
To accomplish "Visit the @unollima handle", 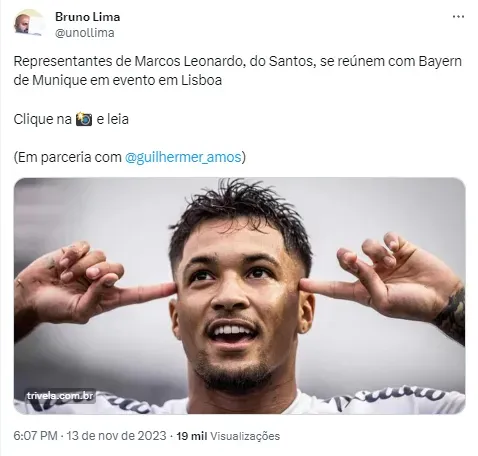I will click(x=85, y=33).
